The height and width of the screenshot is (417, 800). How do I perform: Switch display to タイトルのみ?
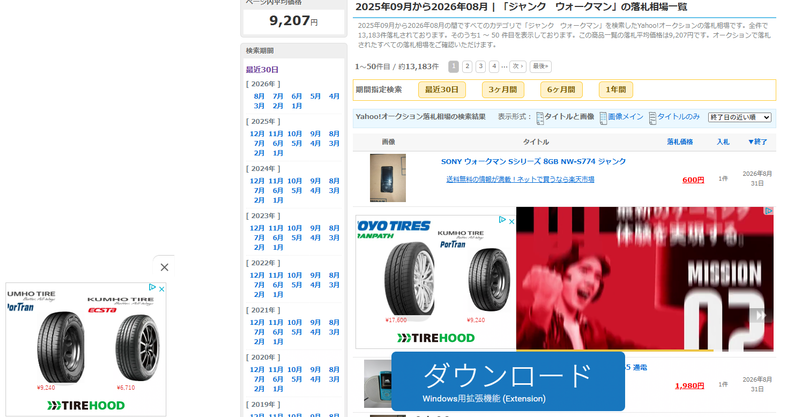pos(674,117)
